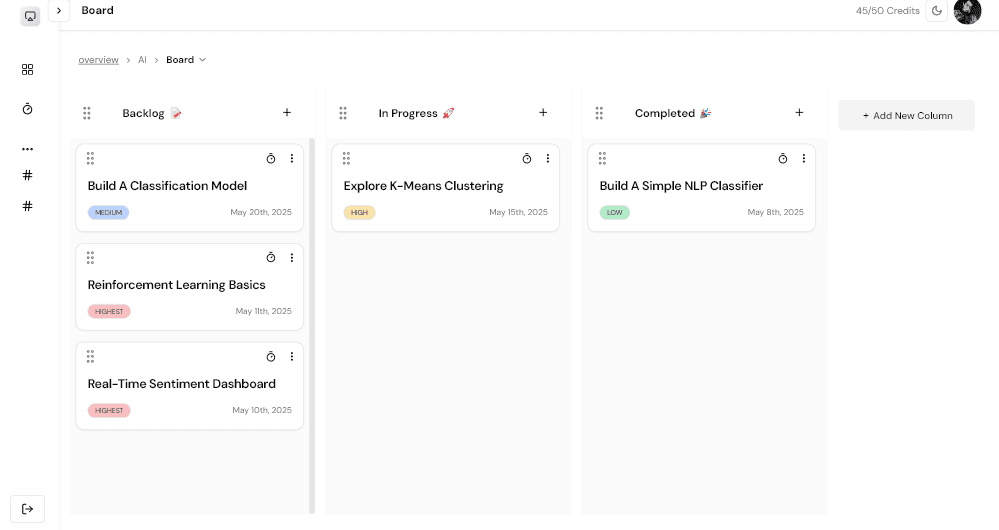Go to the overview breadcrumb link

[x=98, y=60]
